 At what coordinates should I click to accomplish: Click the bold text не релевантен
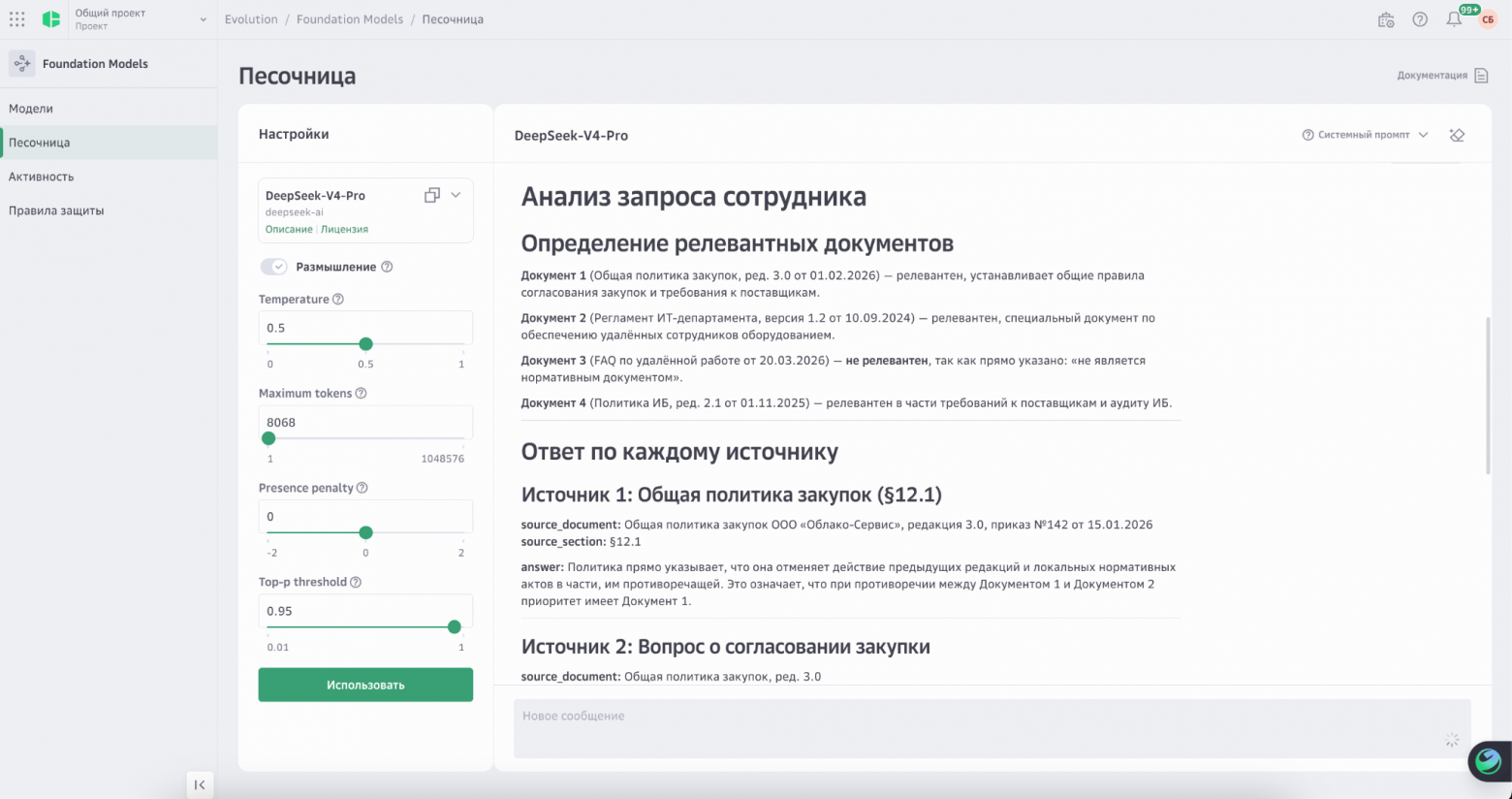pyautogui.click(x=887, y=361)
